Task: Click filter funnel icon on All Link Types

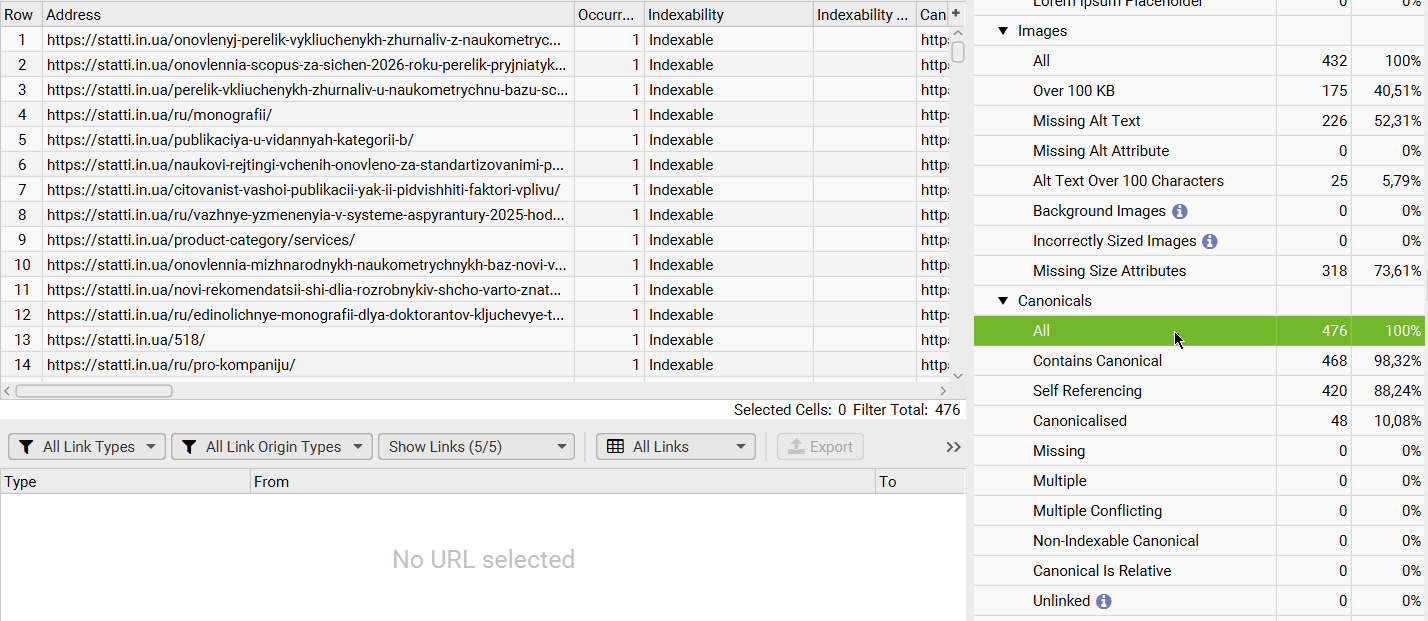Action: [26, 447]
